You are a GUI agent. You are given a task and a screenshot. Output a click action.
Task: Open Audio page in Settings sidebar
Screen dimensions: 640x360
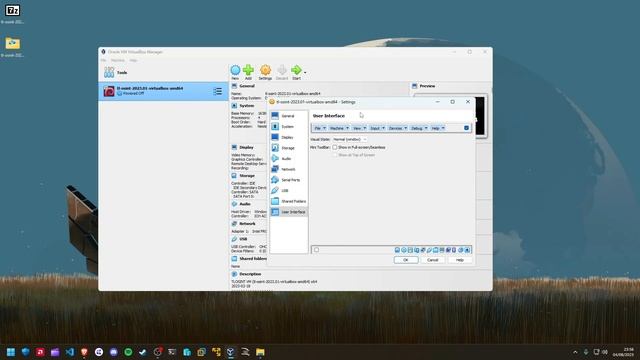pyautogui.click(x=289, y=158)
